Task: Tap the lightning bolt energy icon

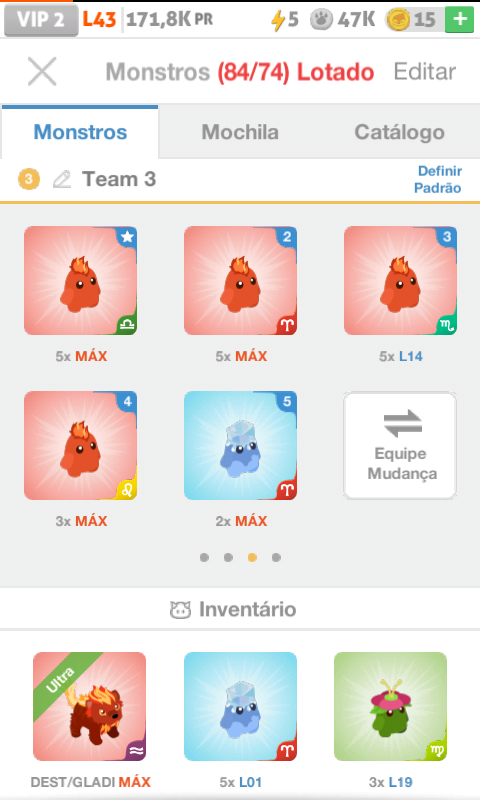Action: point(277,20)
